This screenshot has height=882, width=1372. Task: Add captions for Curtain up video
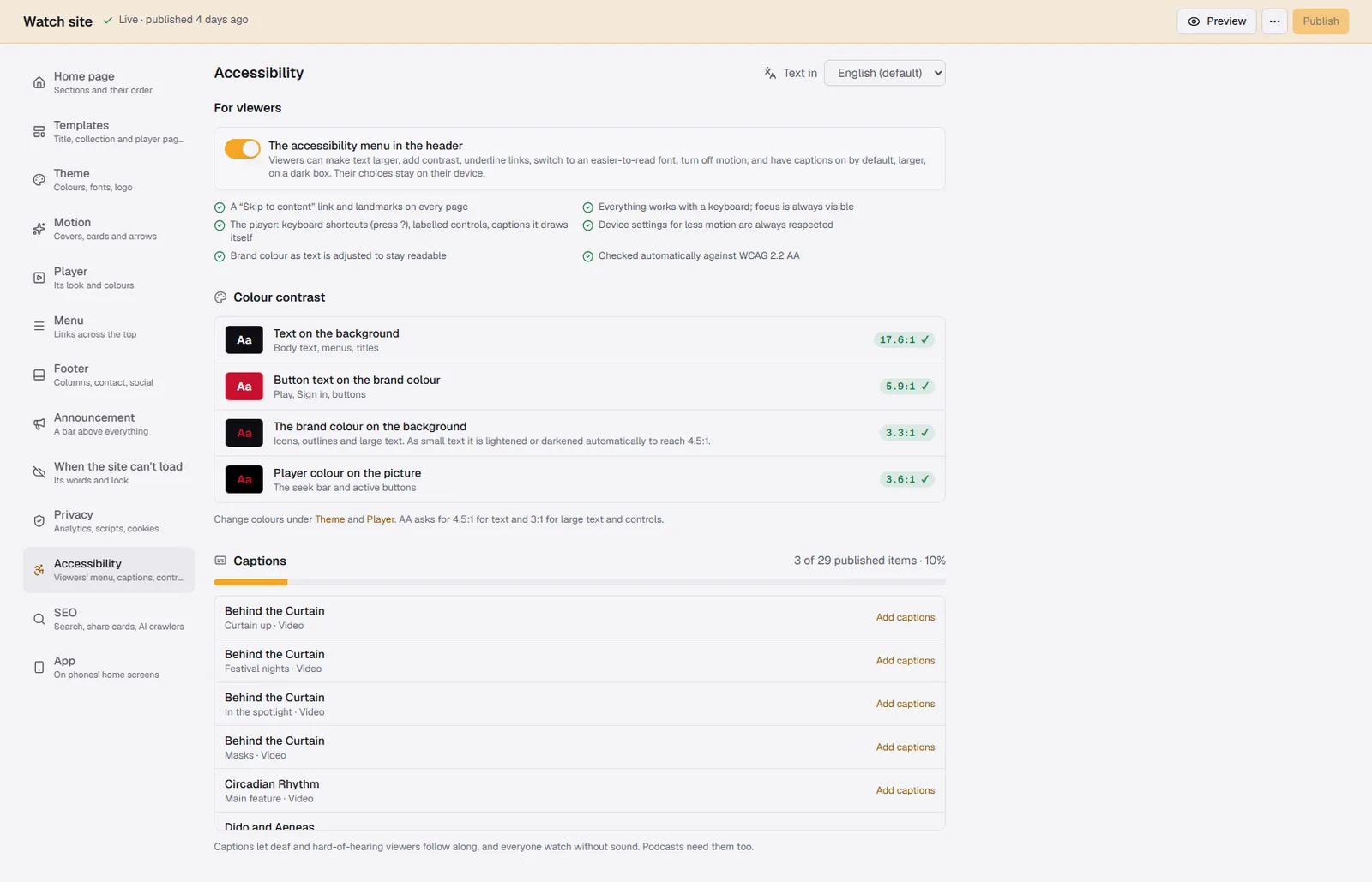click(906, 617)
